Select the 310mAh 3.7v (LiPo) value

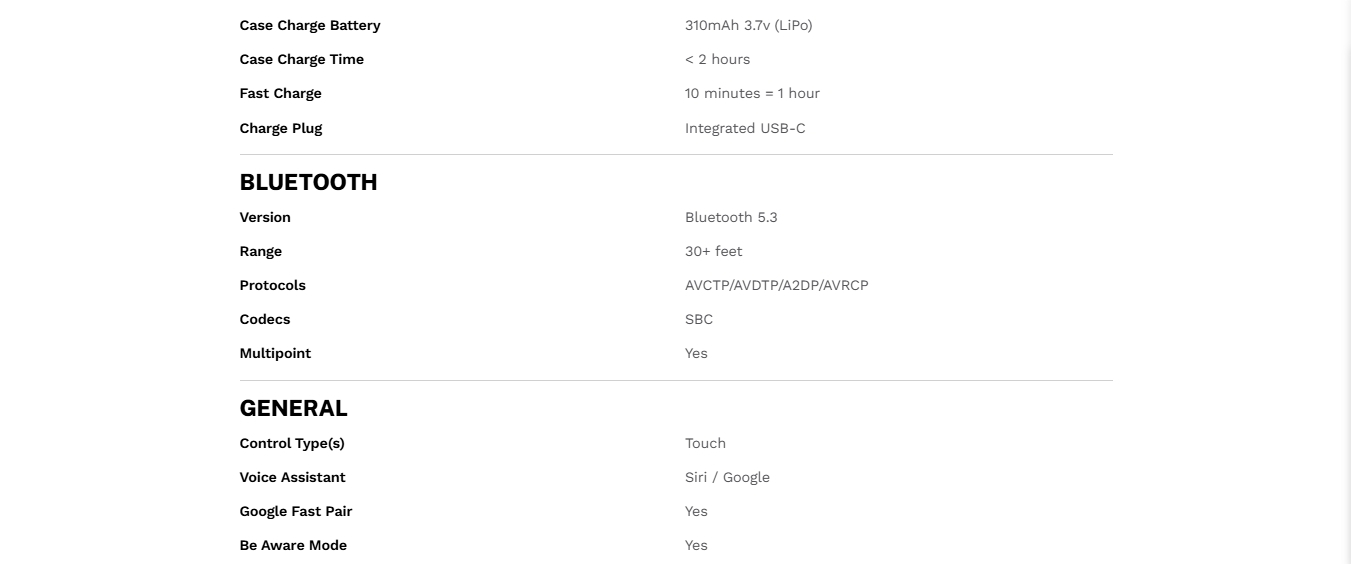748,25
